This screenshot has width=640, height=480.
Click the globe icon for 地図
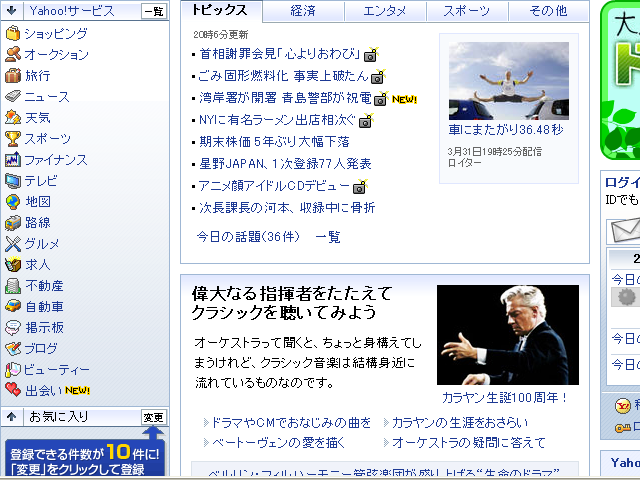[x=13, y=202]
